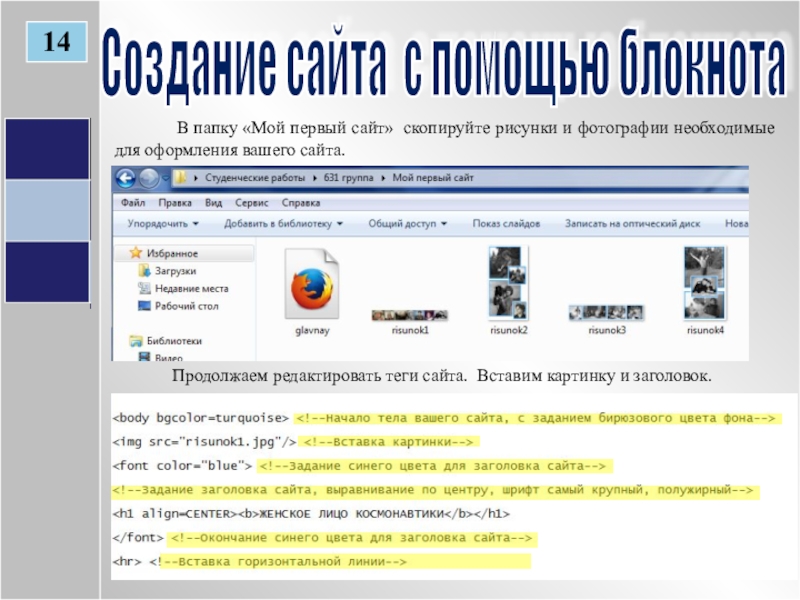Viewport: 800px width, 600px height.
Task: Click the Вставка картинки comment
Action: point(389,442)
